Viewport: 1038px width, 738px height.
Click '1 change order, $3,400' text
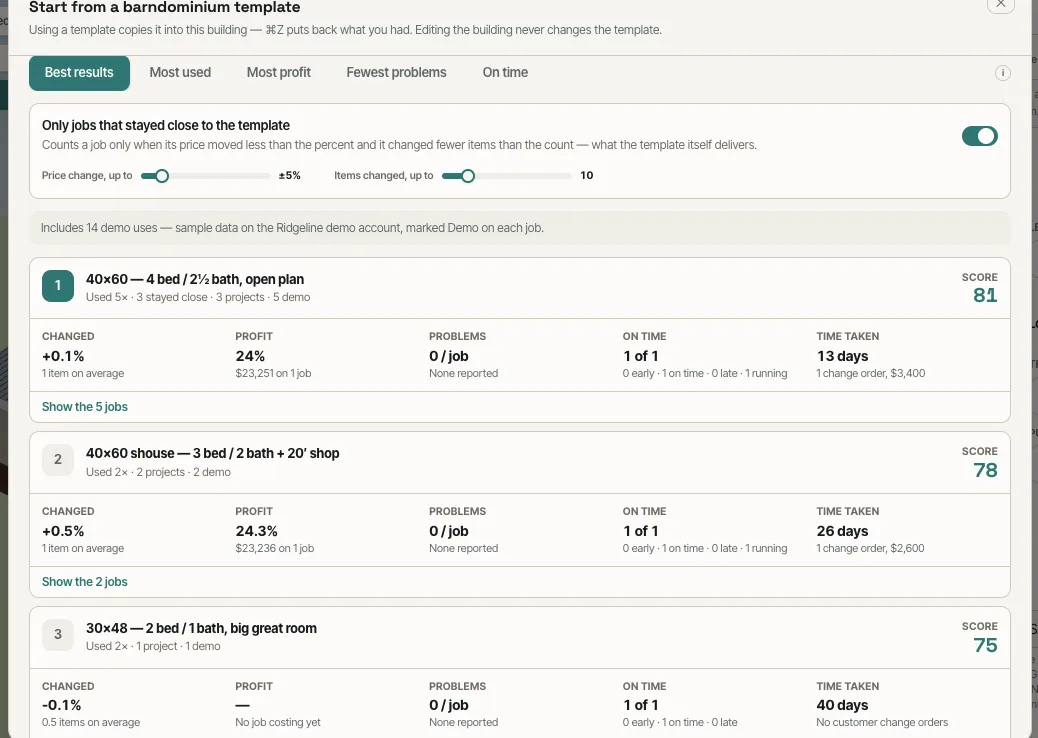tap(871, 373)
